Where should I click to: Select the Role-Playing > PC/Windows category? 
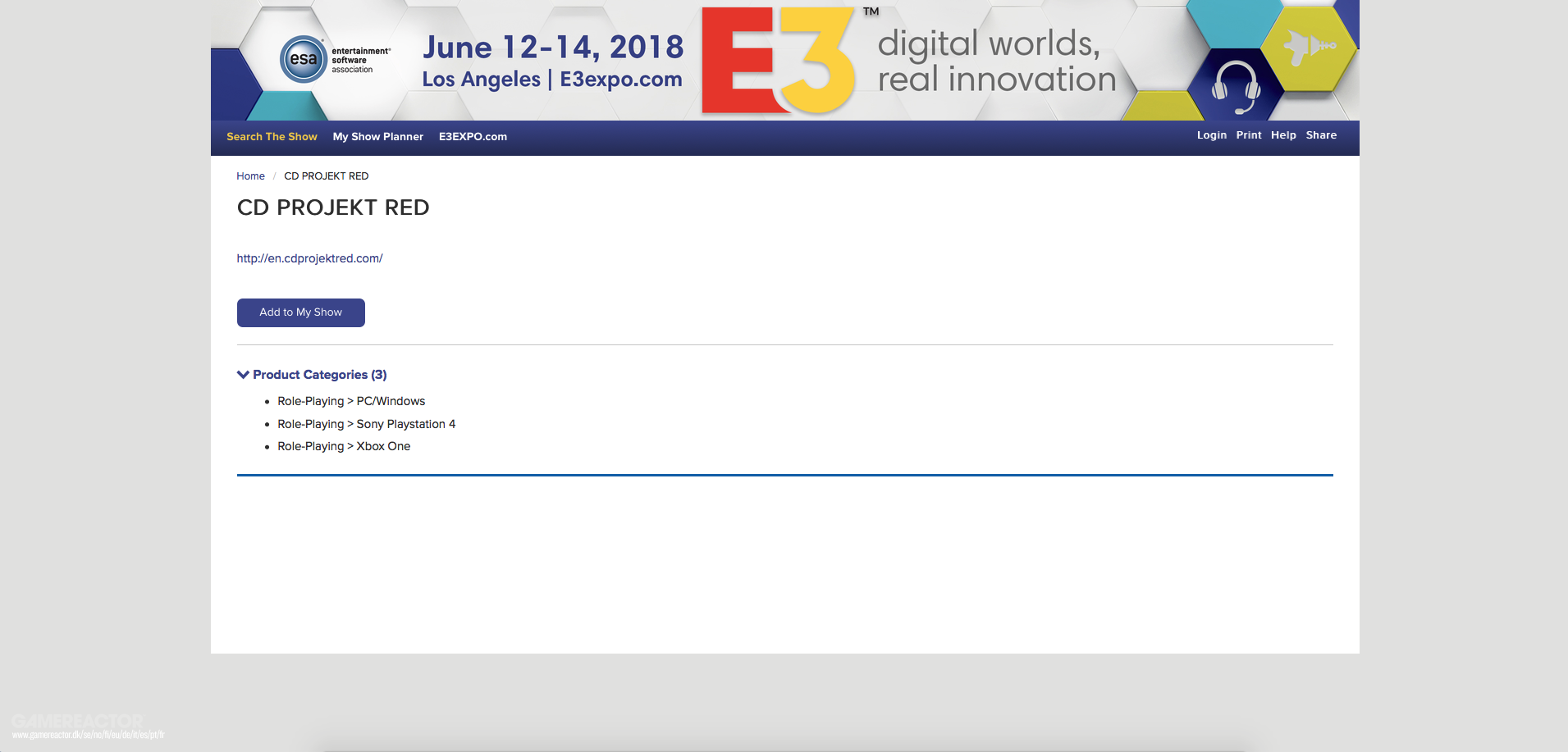click(x=351, y=401)
